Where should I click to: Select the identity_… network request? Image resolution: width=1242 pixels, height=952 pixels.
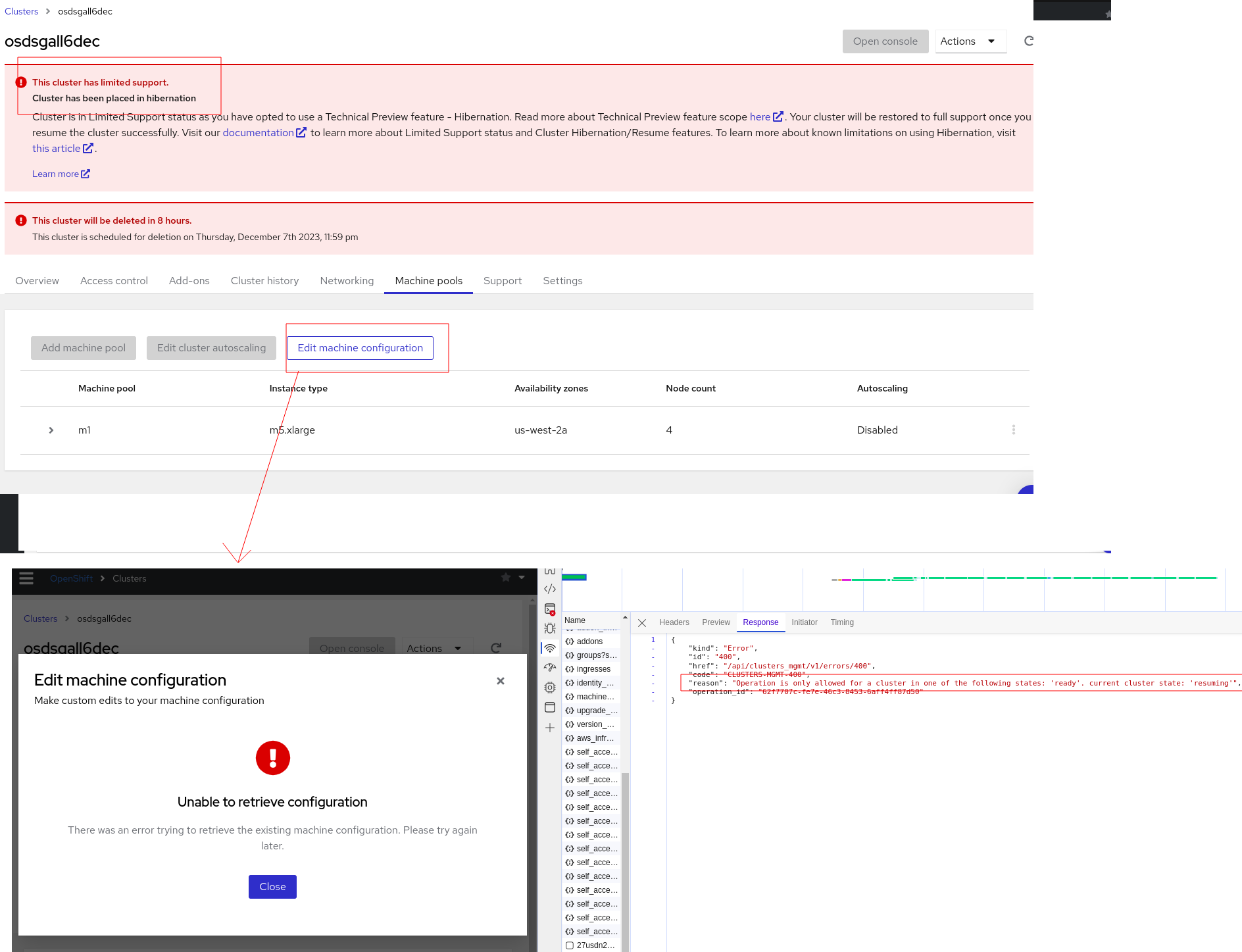point(590,683)
